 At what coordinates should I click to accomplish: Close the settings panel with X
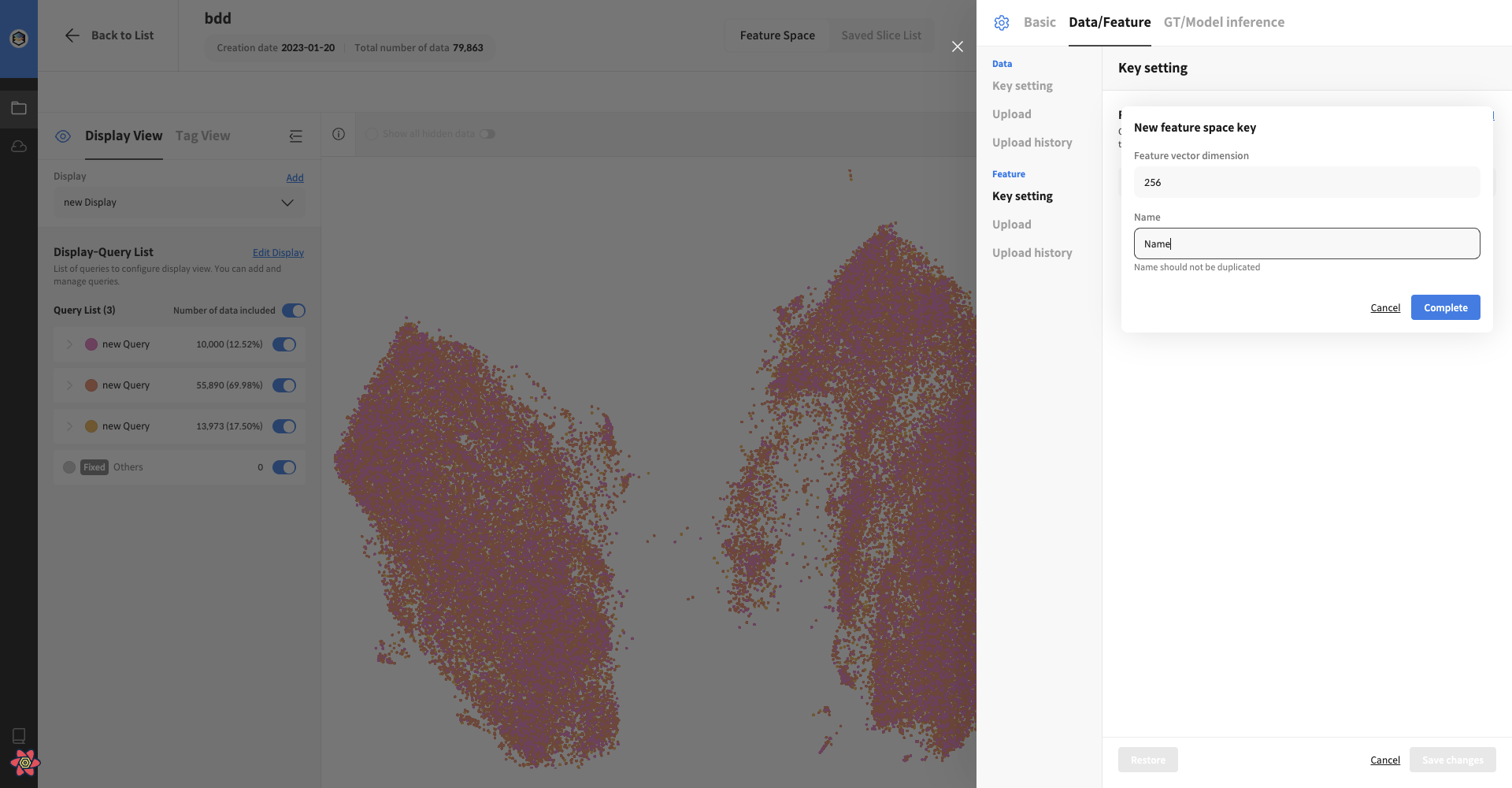tap(958, 46)
